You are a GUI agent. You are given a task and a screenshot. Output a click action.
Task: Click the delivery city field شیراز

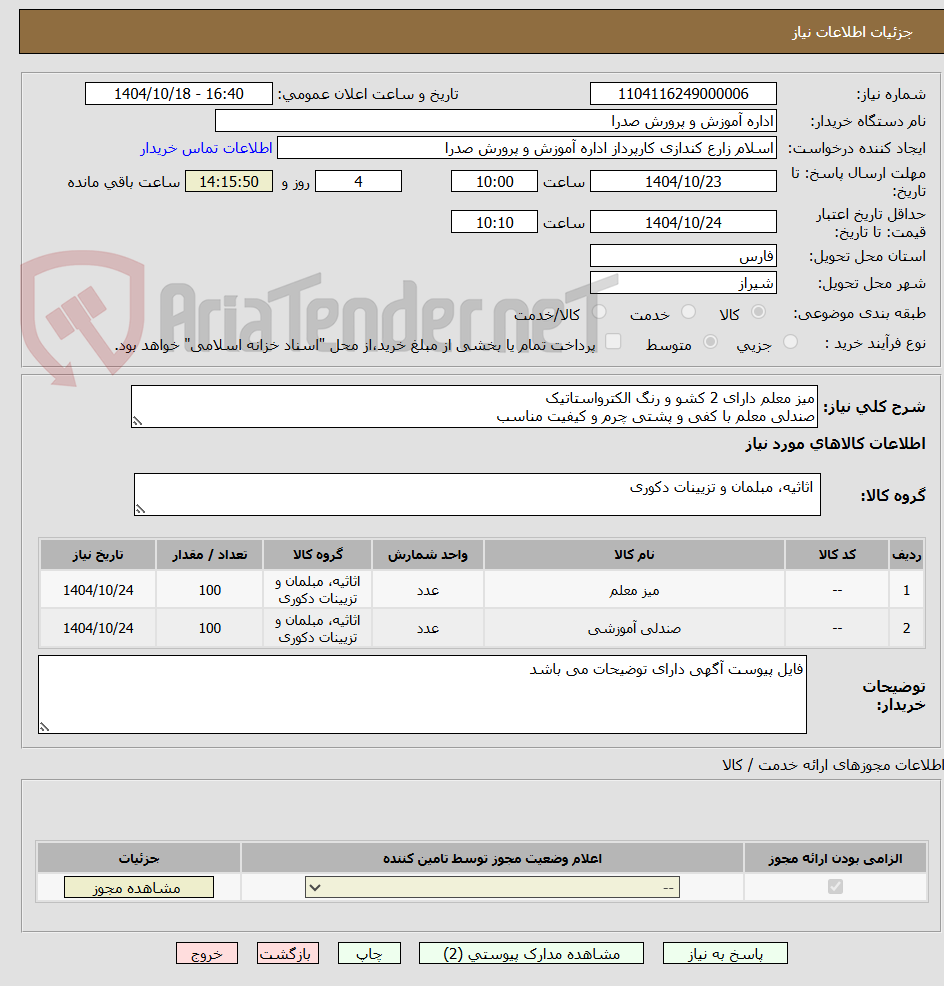pyautogui.click(x=683, y=283)
